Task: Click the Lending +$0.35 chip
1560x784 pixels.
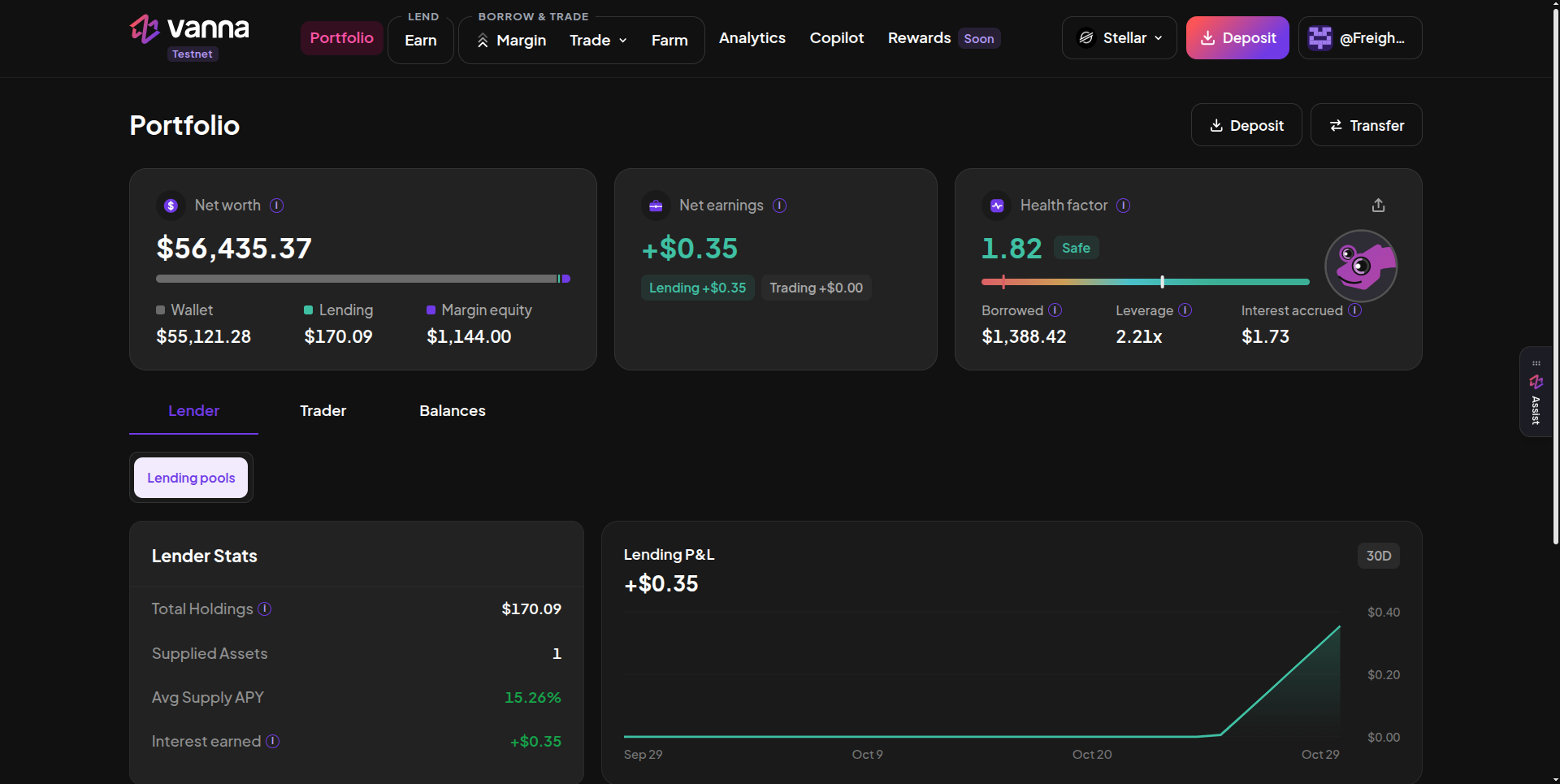Action: click(x=697, y=288)
